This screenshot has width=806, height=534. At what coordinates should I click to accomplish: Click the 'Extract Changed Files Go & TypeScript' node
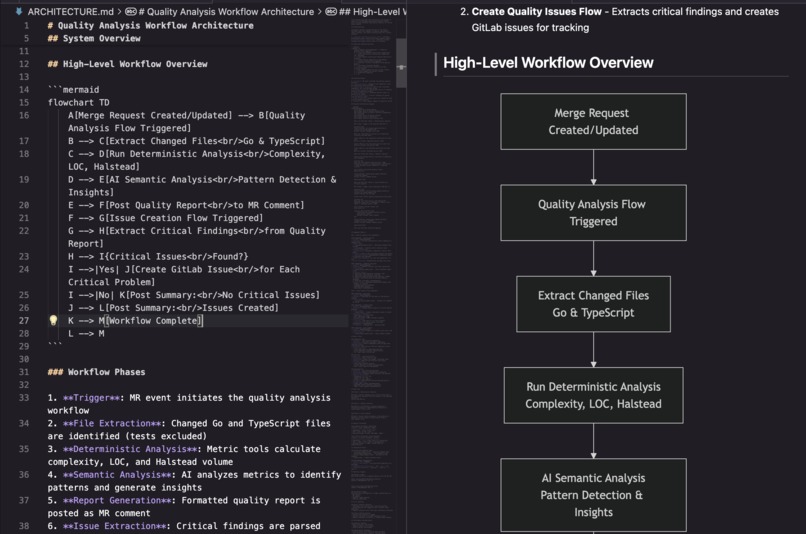tap(593, 304)
